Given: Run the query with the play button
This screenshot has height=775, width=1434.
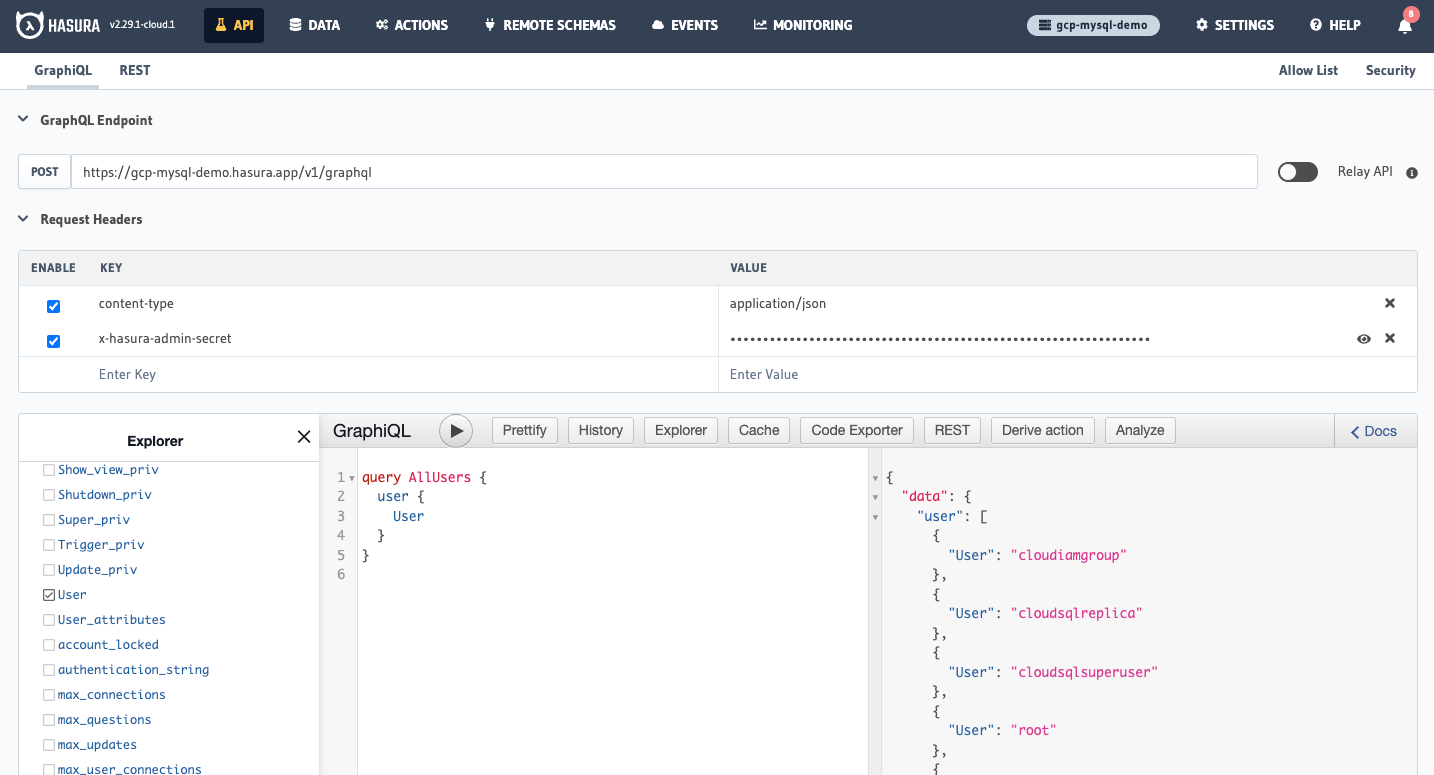Looking at the screenshot, I should tap(456, 430).
